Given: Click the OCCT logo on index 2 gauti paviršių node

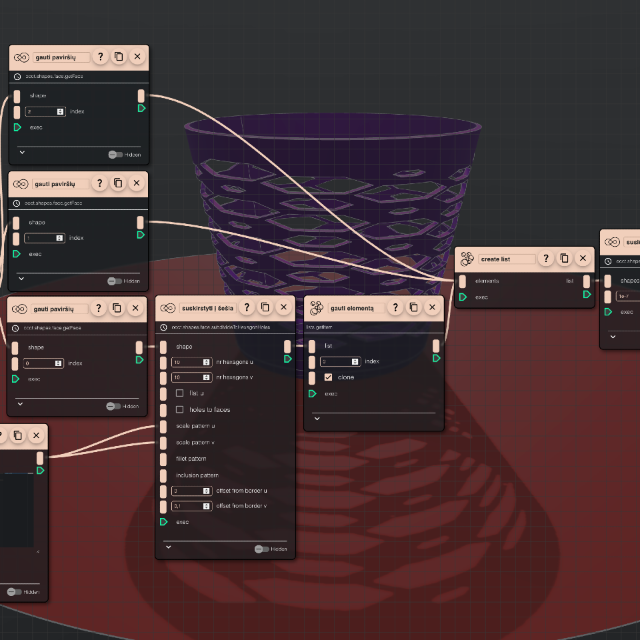Looking at the screenshot, I should click(21, 58).
